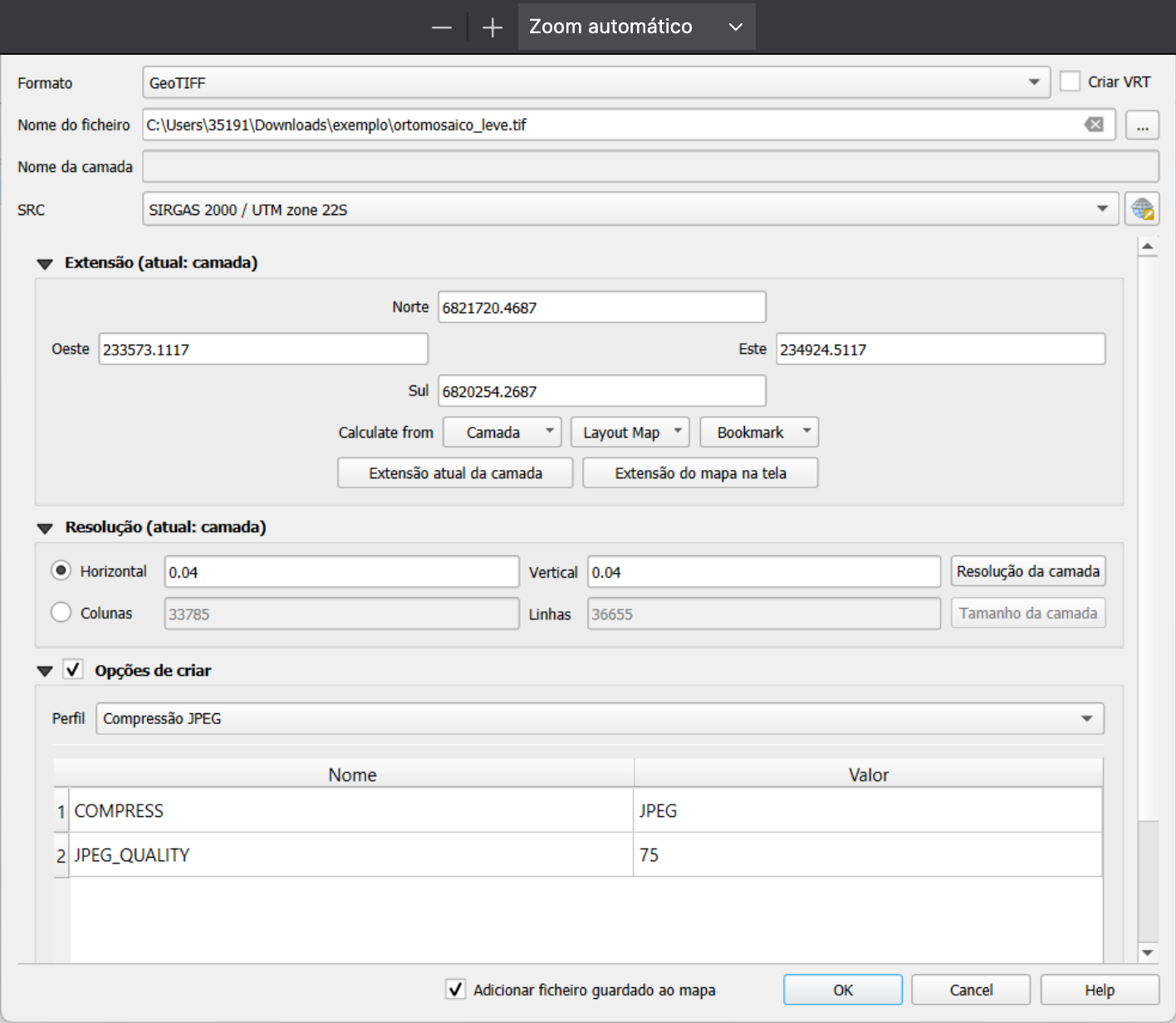Collapse the Extensão section triangle

point(45,263)
